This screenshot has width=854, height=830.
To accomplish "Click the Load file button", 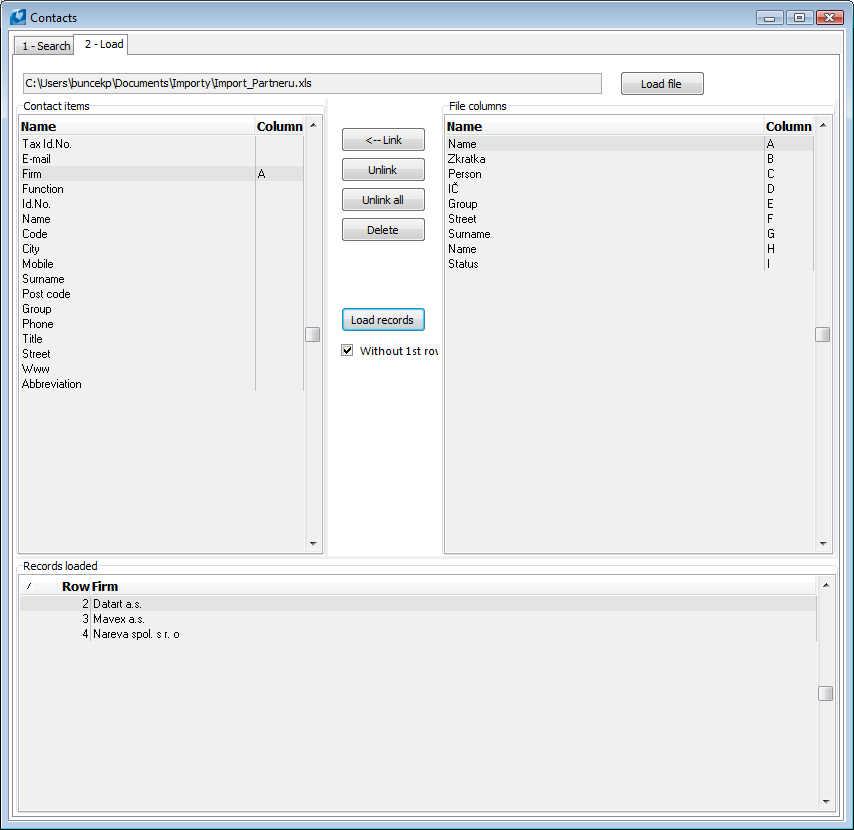I will pos(662,84).
